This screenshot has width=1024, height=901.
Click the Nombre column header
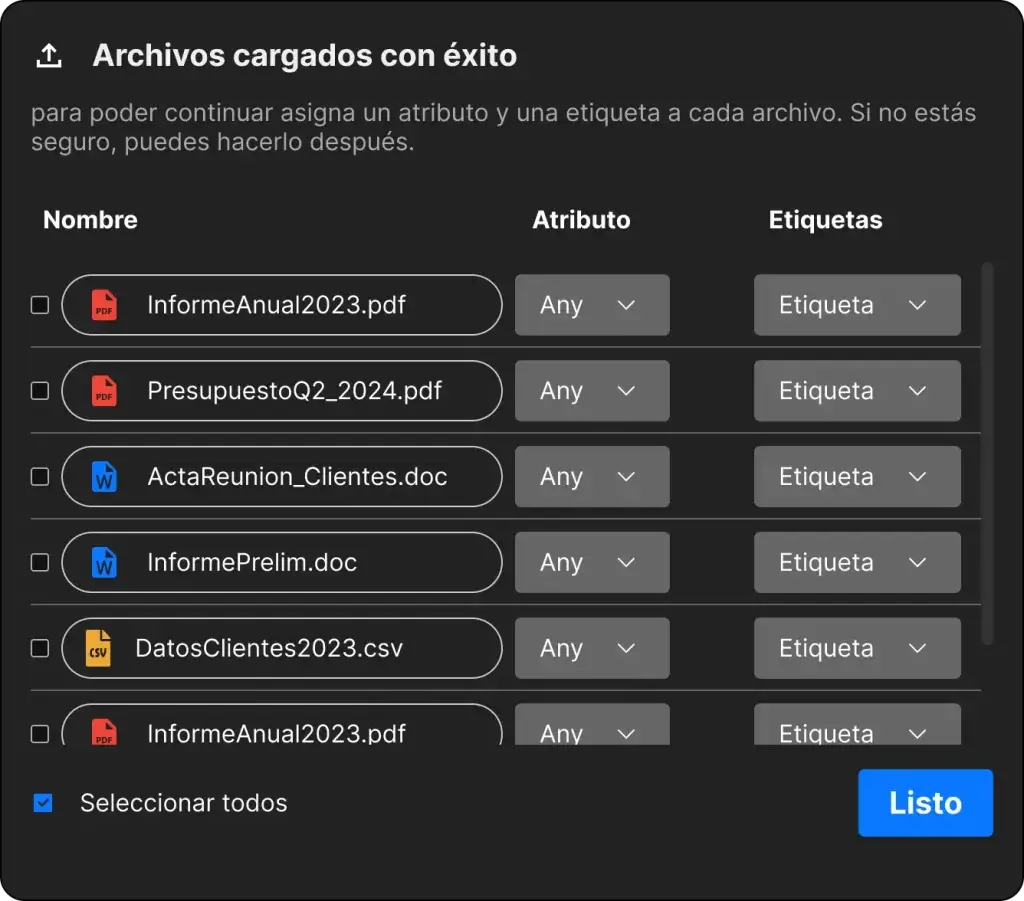pos(90,220)
